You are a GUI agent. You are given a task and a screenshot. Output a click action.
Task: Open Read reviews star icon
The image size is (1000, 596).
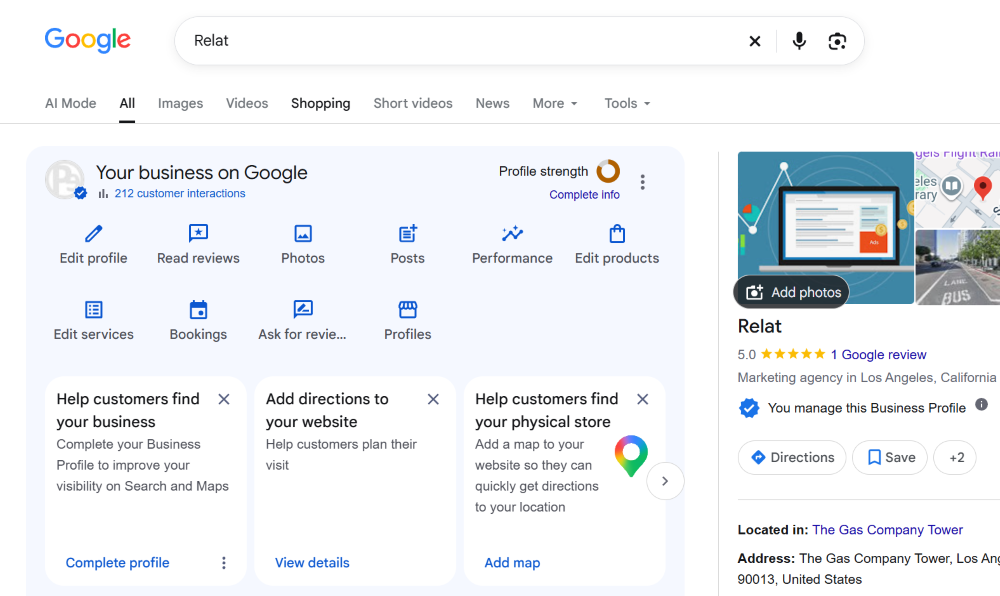(x=198, y=233)
